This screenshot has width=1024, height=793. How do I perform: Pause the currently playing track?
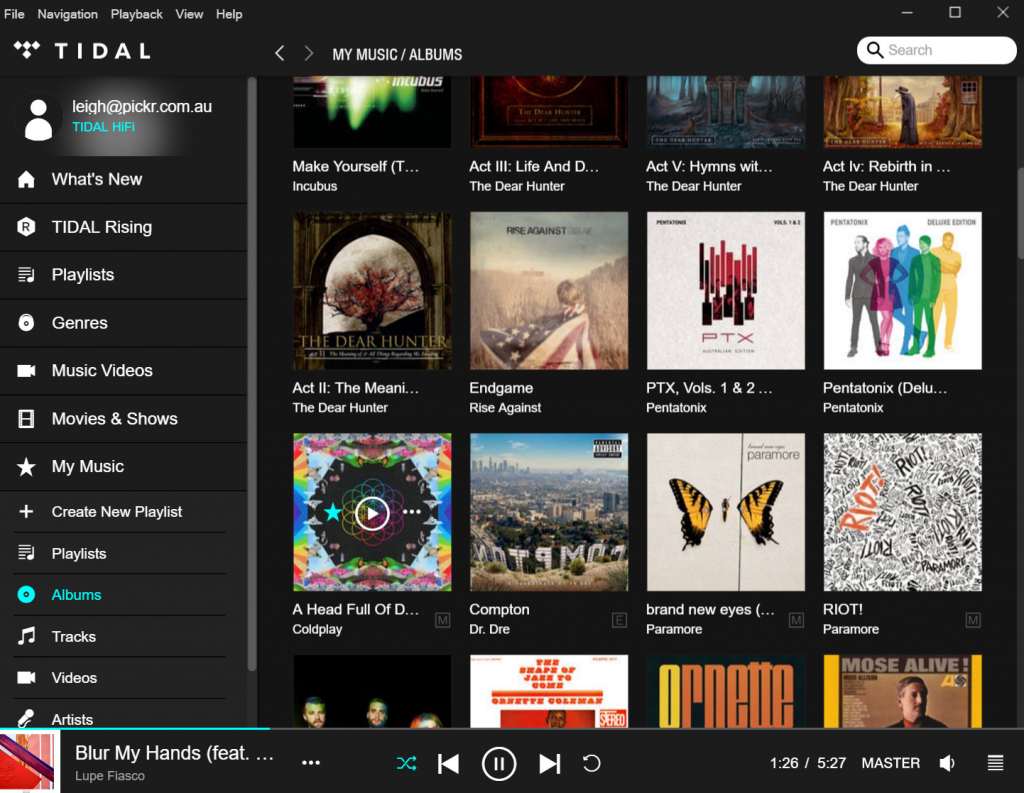click(x=498, y=764)
